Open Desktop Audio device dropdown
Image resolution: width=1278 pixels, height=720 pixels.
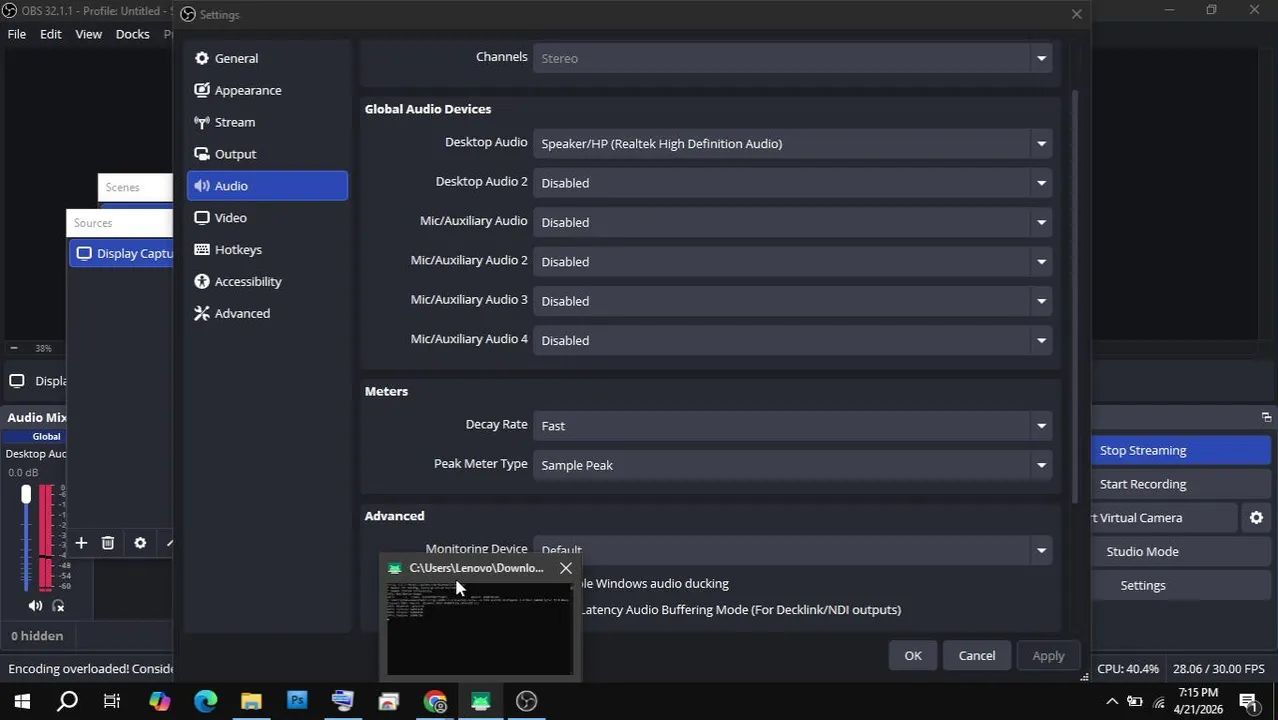coord(792,144)
